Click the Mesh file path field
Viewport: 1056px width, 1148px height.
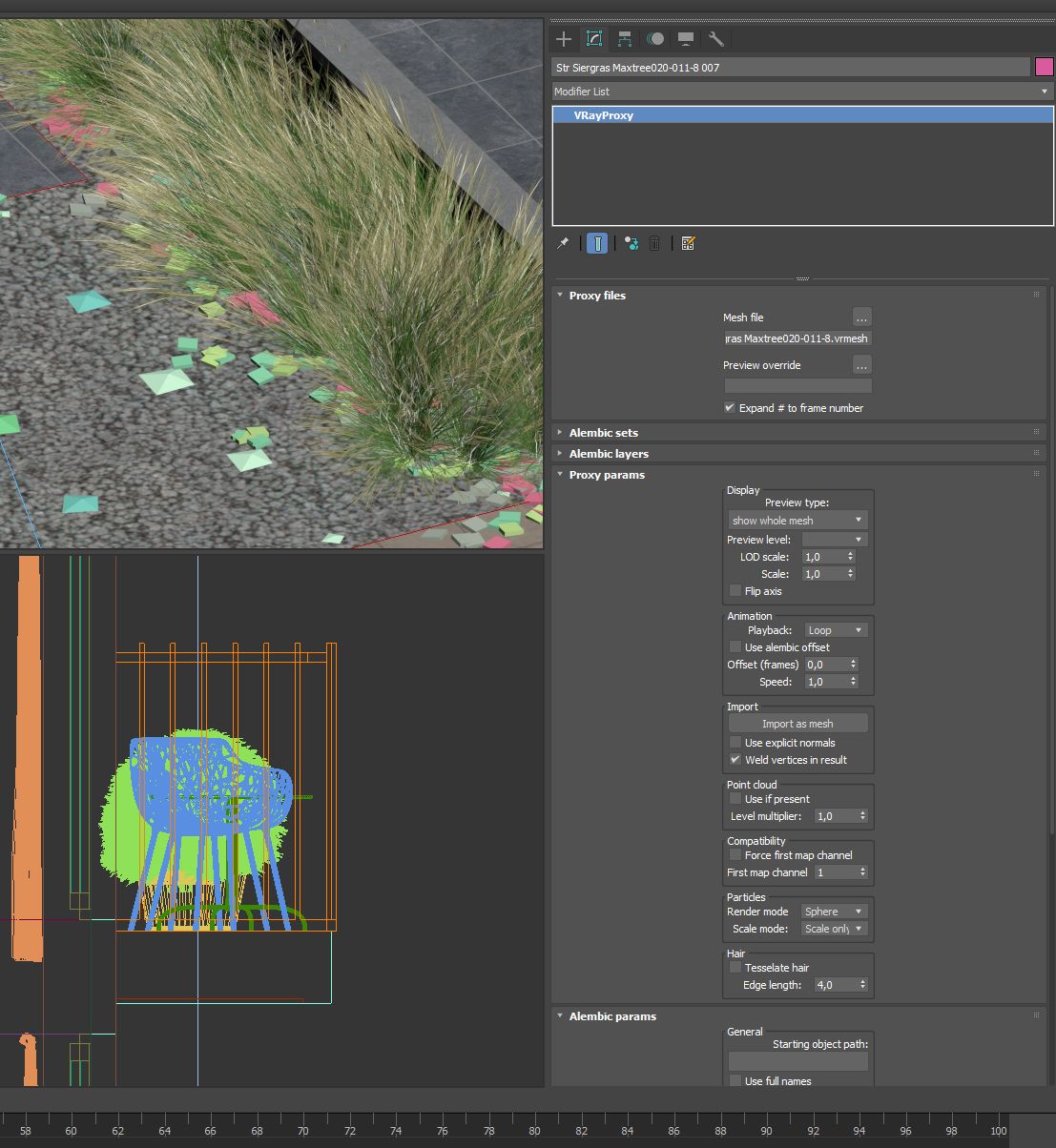797,338
